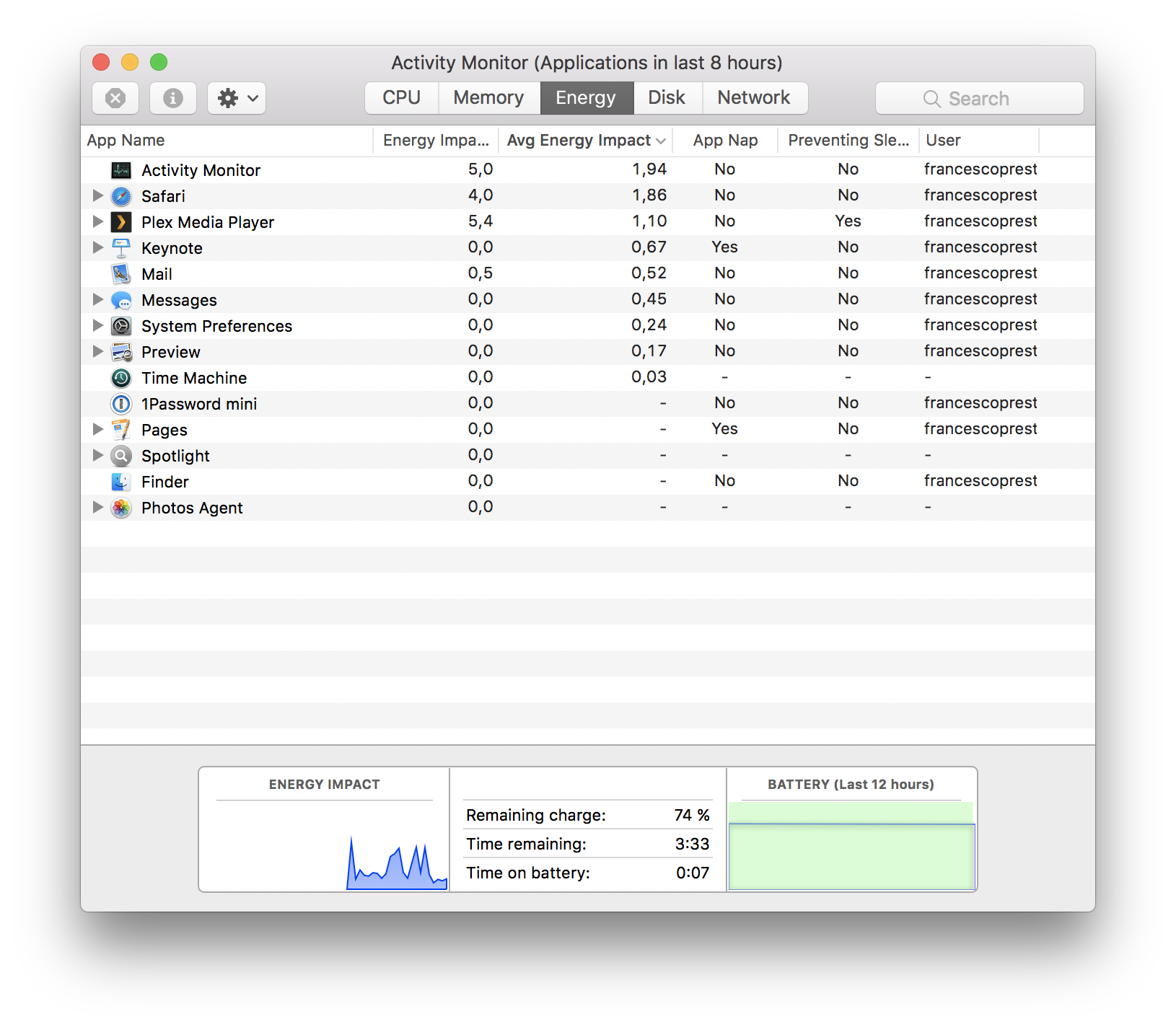Click the Safari compass icon
Viewport: 1176px width, 1027px height.
click(x=121, y=196)
